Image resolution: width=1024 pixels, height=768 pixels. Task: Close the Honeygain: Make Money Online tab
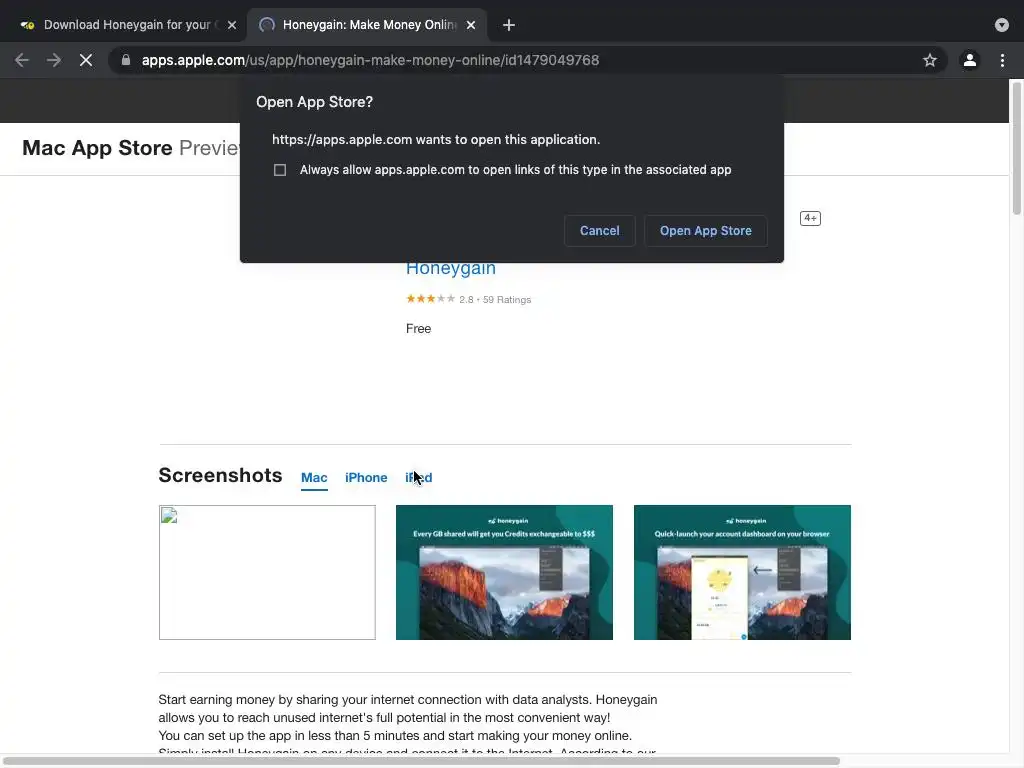(471, 25)
